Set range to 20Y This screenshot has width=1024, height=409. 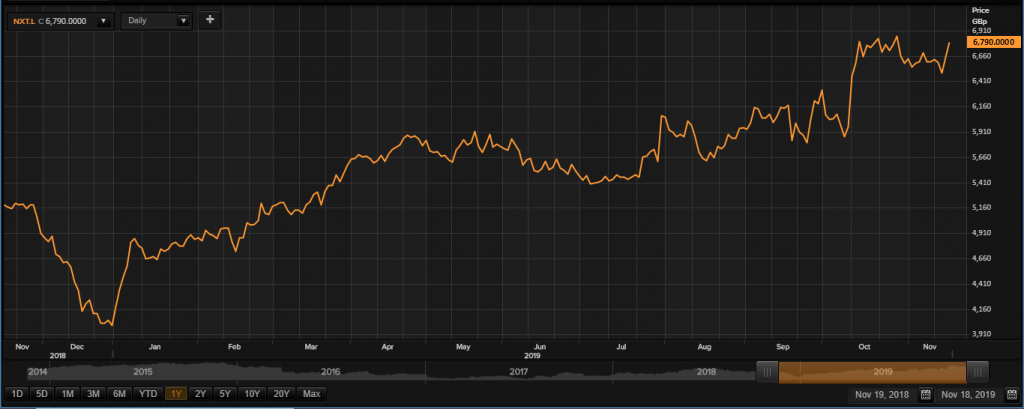pos(283,394)
